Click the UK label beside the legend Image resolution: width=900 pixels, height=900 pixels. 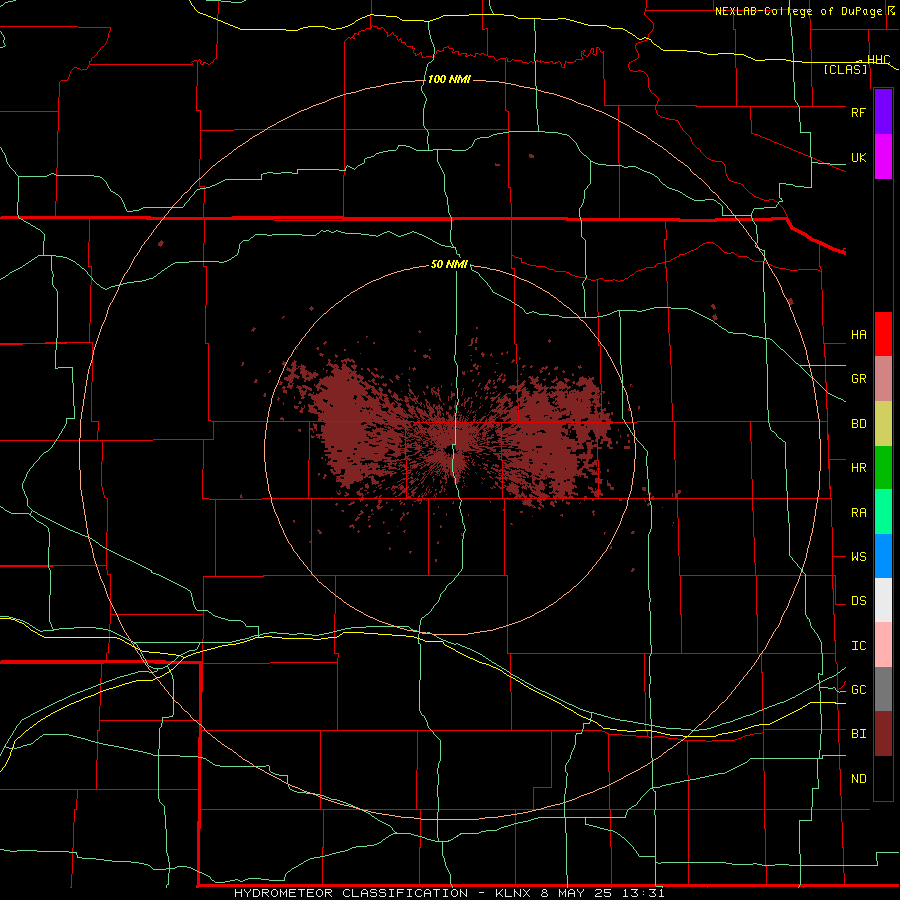[858, 158]
